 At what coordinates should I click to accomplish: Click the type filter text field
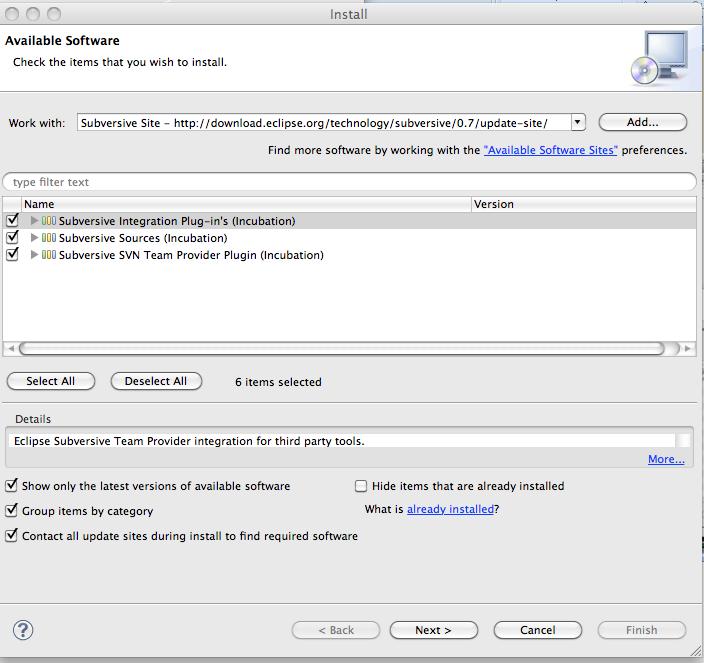click(349, 182)
